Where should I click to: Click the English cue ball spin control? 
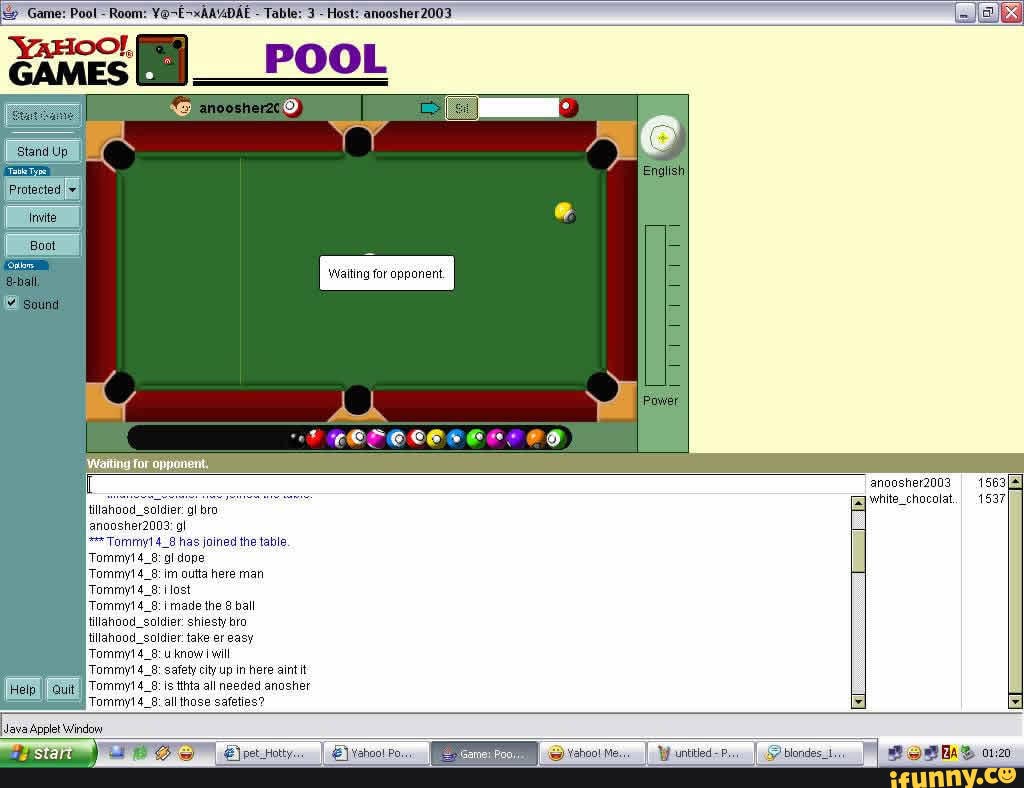[662, 138]
